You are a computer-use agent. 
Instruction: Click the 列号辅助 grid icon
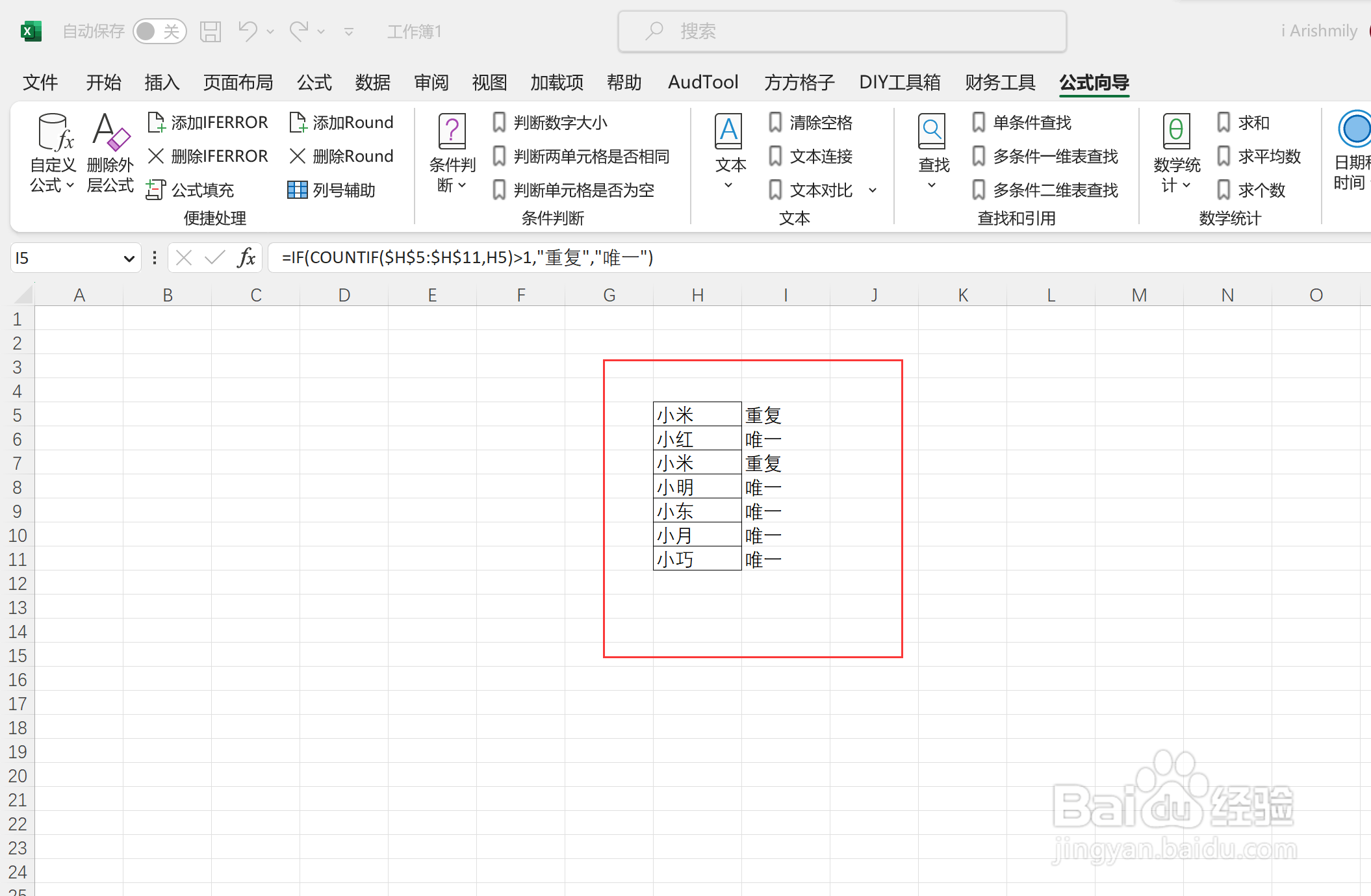298,190
